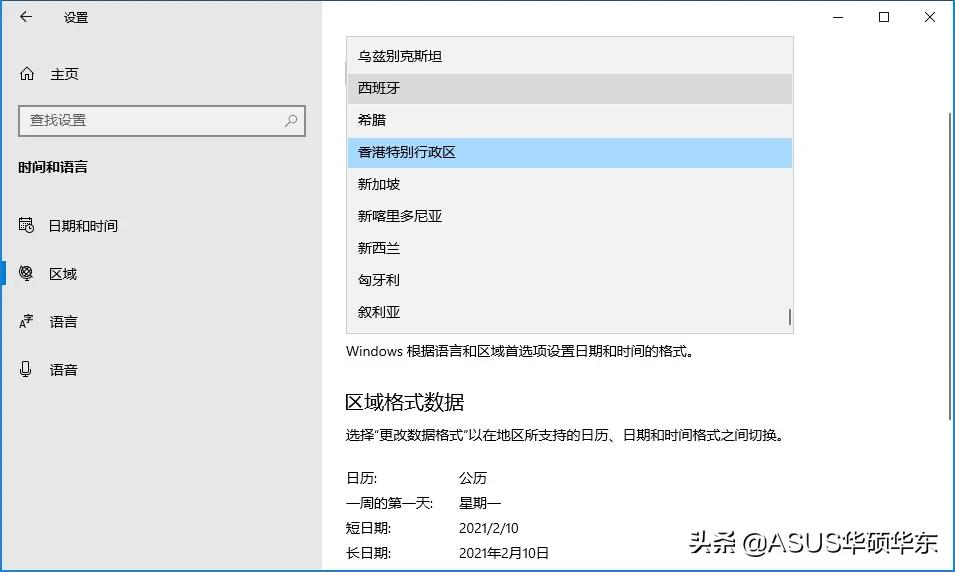Open 日期和时间 calendar clock icon
The image size is (955, 572).
(26, 225)
